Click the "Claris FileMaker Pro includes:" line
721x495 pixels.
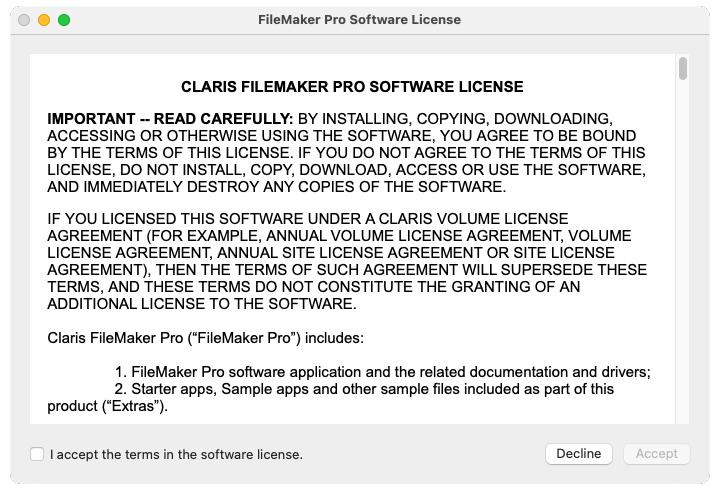tap(206, 338)
